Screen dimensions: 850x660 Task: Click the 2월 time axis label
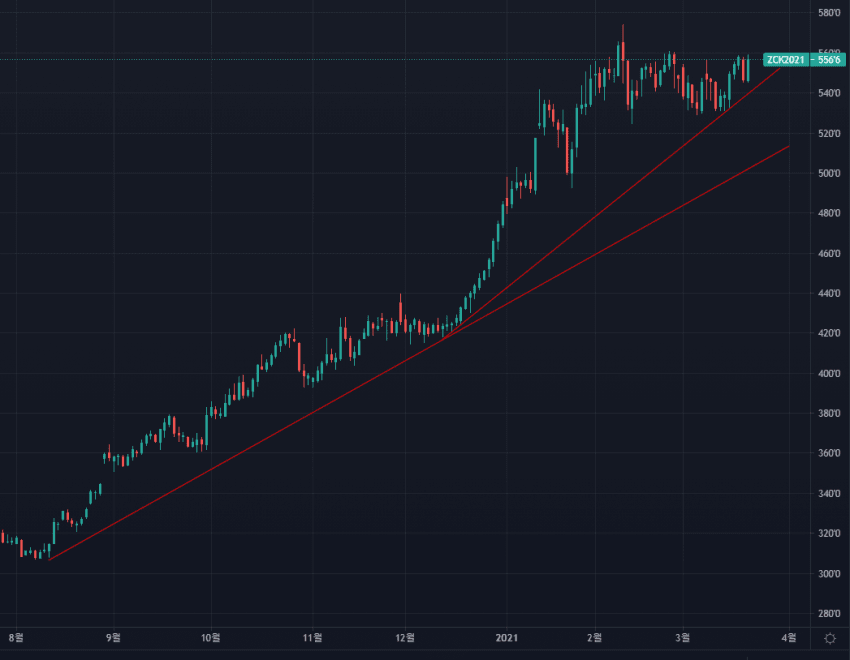point(594,638)
